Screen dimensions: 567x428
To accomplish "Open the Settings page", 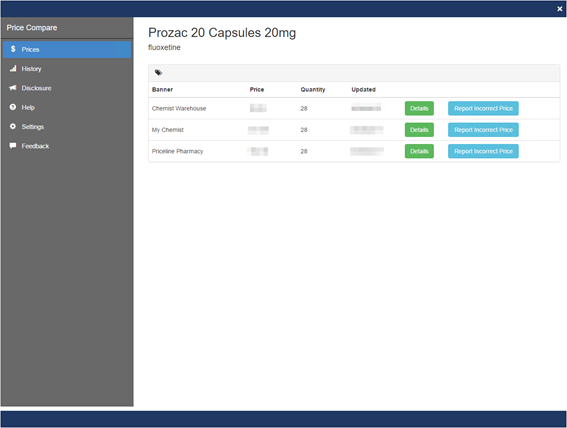I will pos(67,127).
